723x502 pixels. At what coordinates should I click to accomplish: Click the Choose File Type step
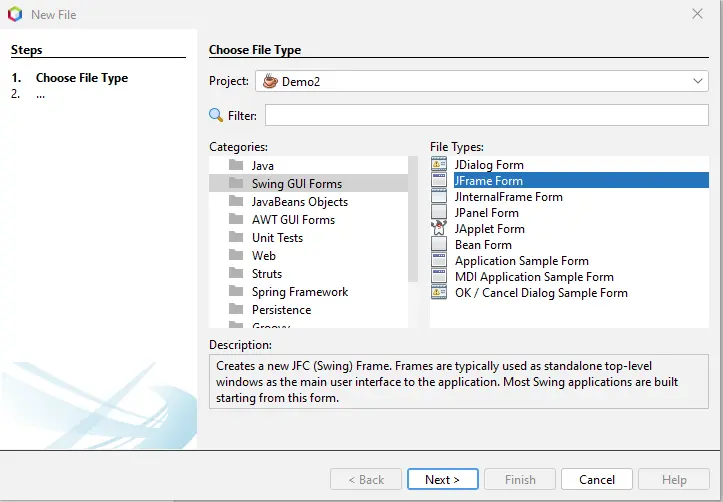[x=82, y=77]
